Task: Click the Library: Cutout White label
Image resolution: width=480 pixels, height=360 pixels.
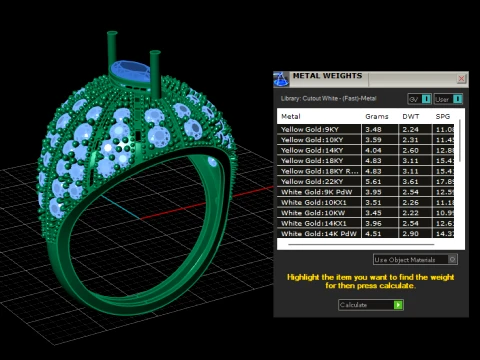Action: pos(328,98)
